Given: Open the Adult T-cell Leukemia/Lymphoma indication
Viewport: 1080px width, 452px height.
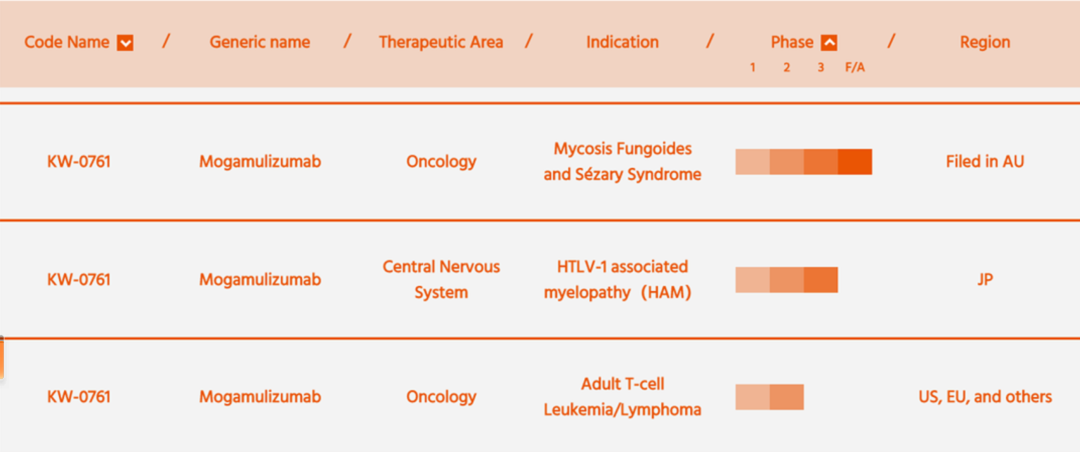Looking at the screenshot, I should click(622, 397).
